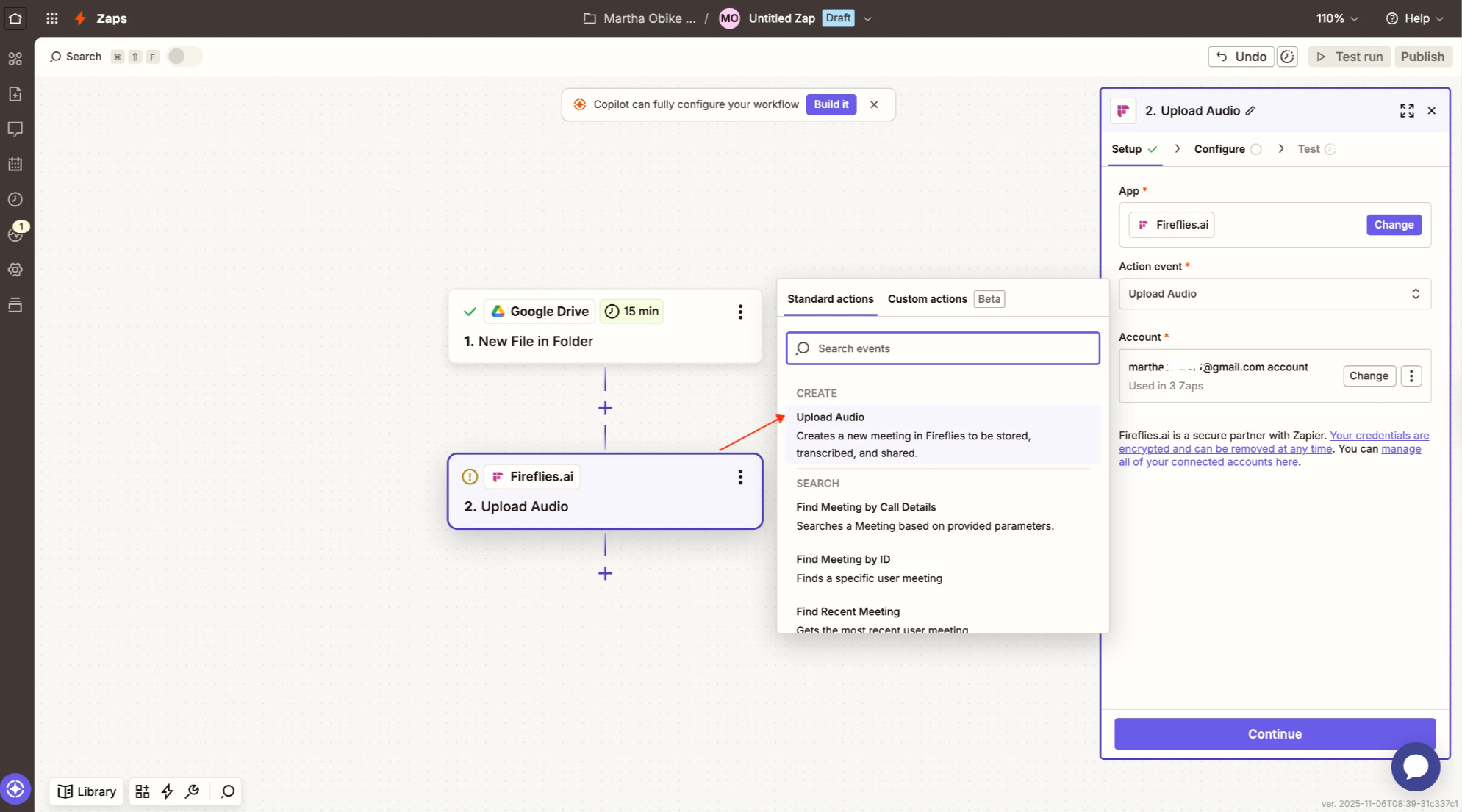Open the Library panel
This screenshot has height=812, width=1462.
click(87, 791)
